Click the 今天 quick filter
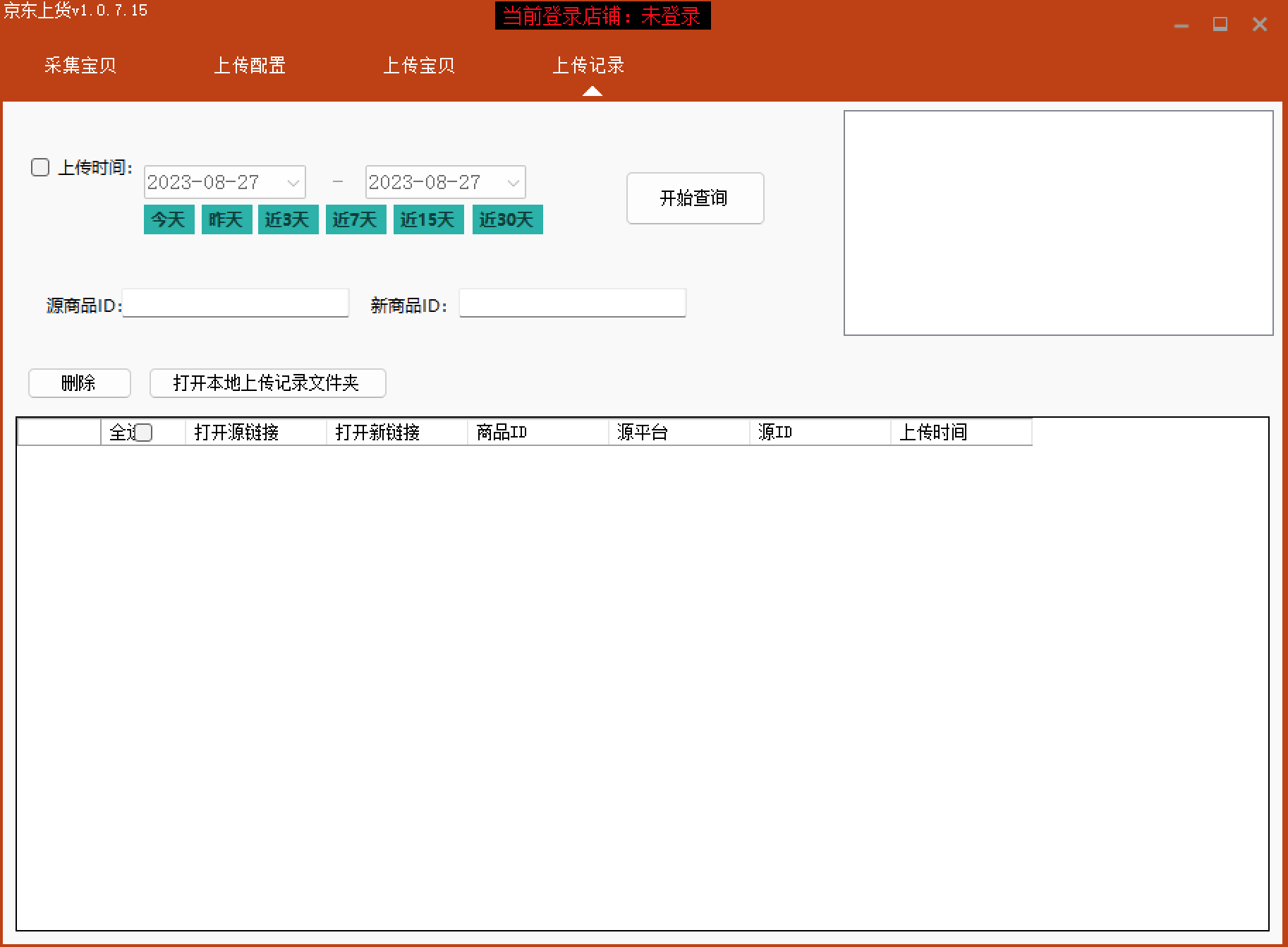The height and width of the screenshot is (947, 1288). 169,219
